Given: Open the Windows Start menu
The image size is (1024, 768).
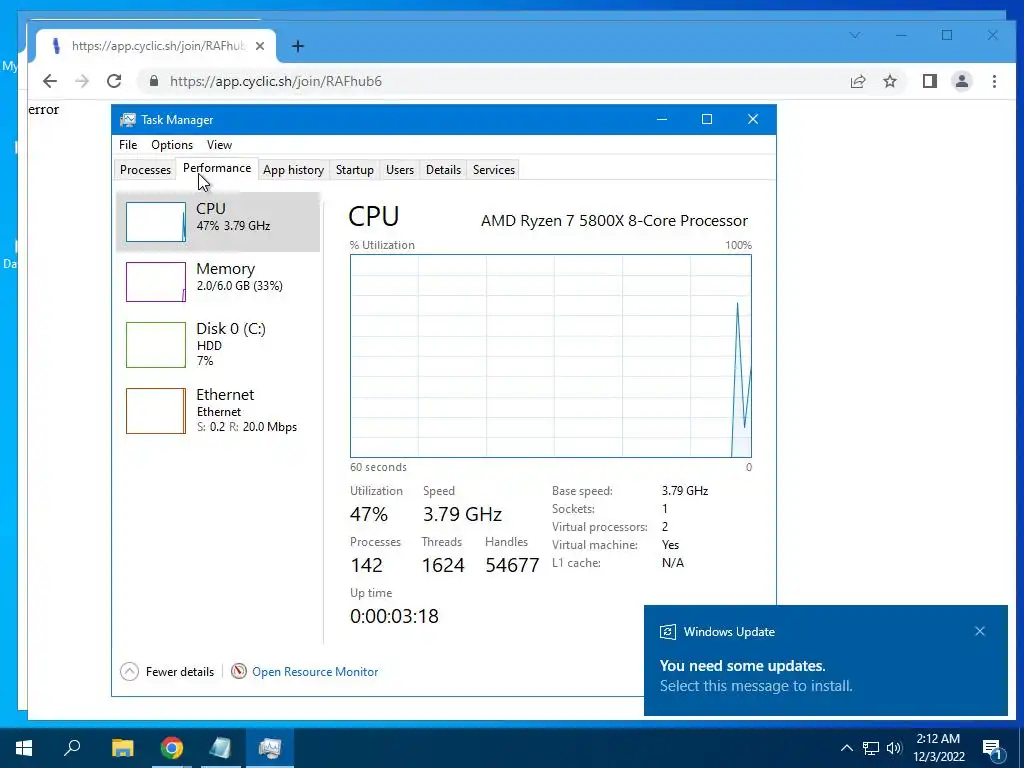Looking at the screenshot, I should point(24,748).
